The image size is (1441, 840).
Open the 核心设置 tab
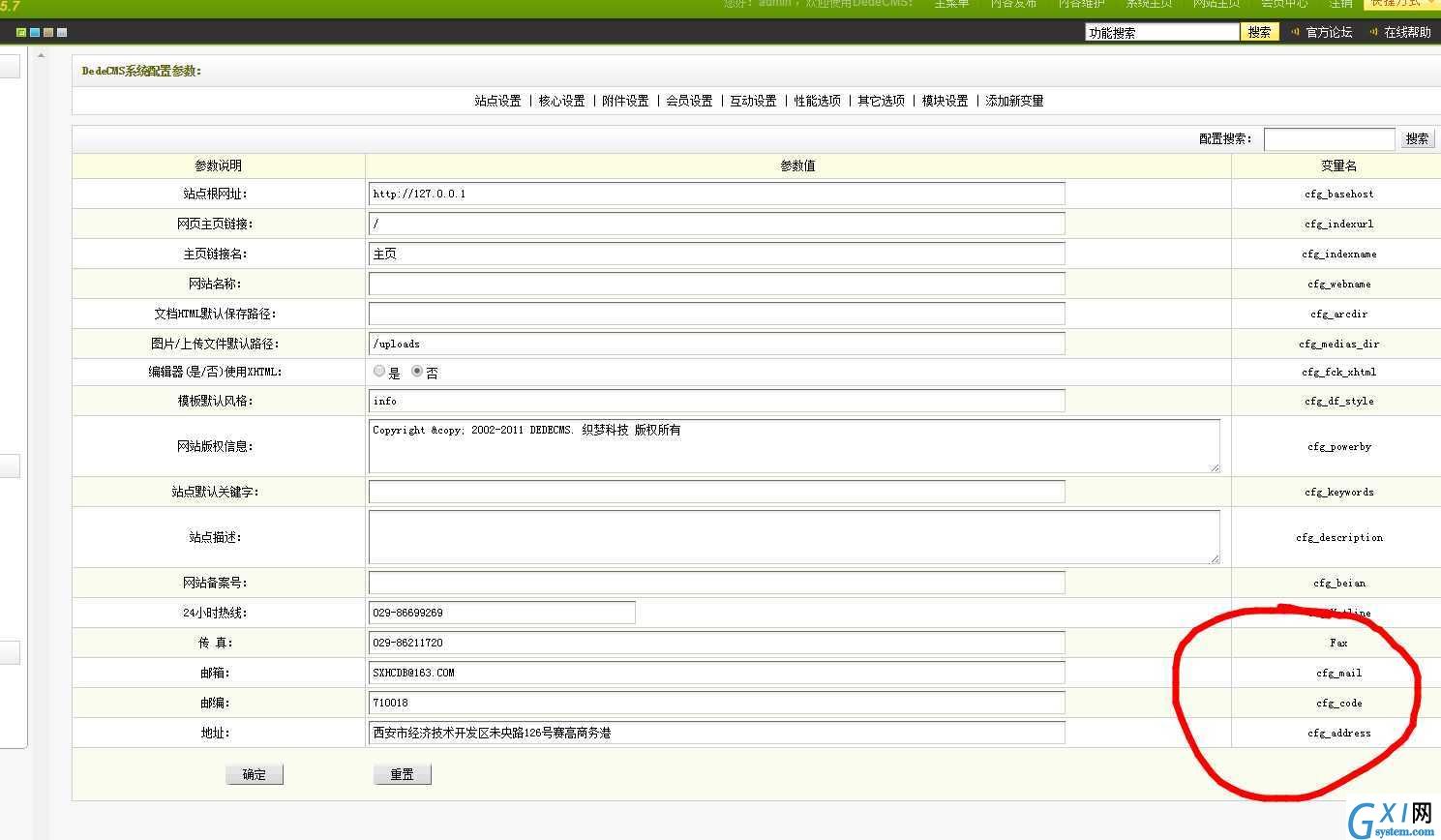[561, 101]
